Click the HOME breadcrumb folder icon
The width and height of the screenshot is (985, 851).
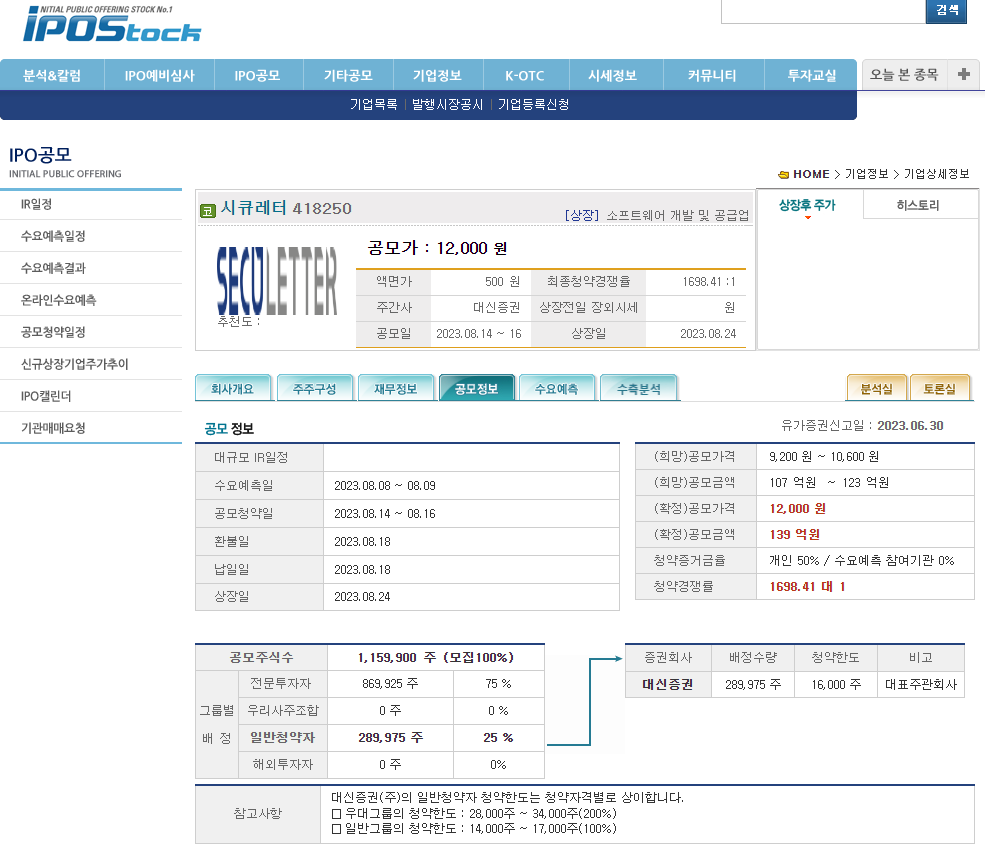coord(783,175)
